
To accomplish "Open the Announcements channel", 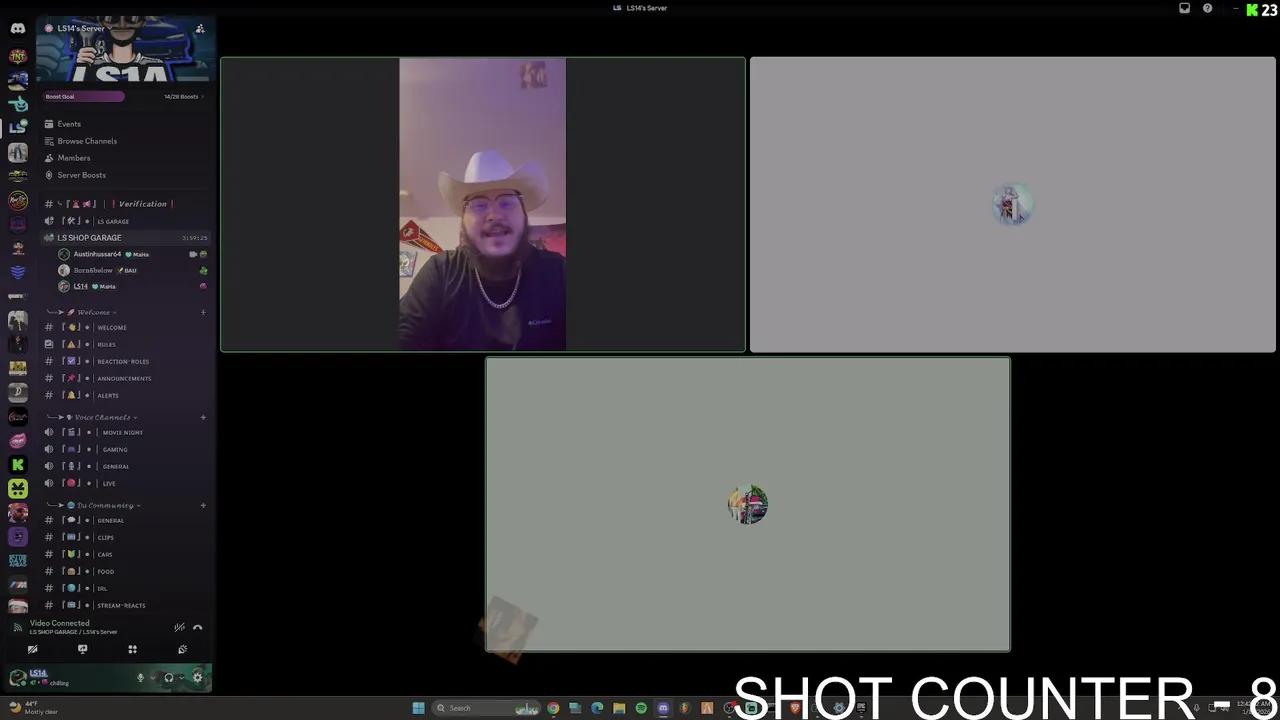I will [125, 378].
